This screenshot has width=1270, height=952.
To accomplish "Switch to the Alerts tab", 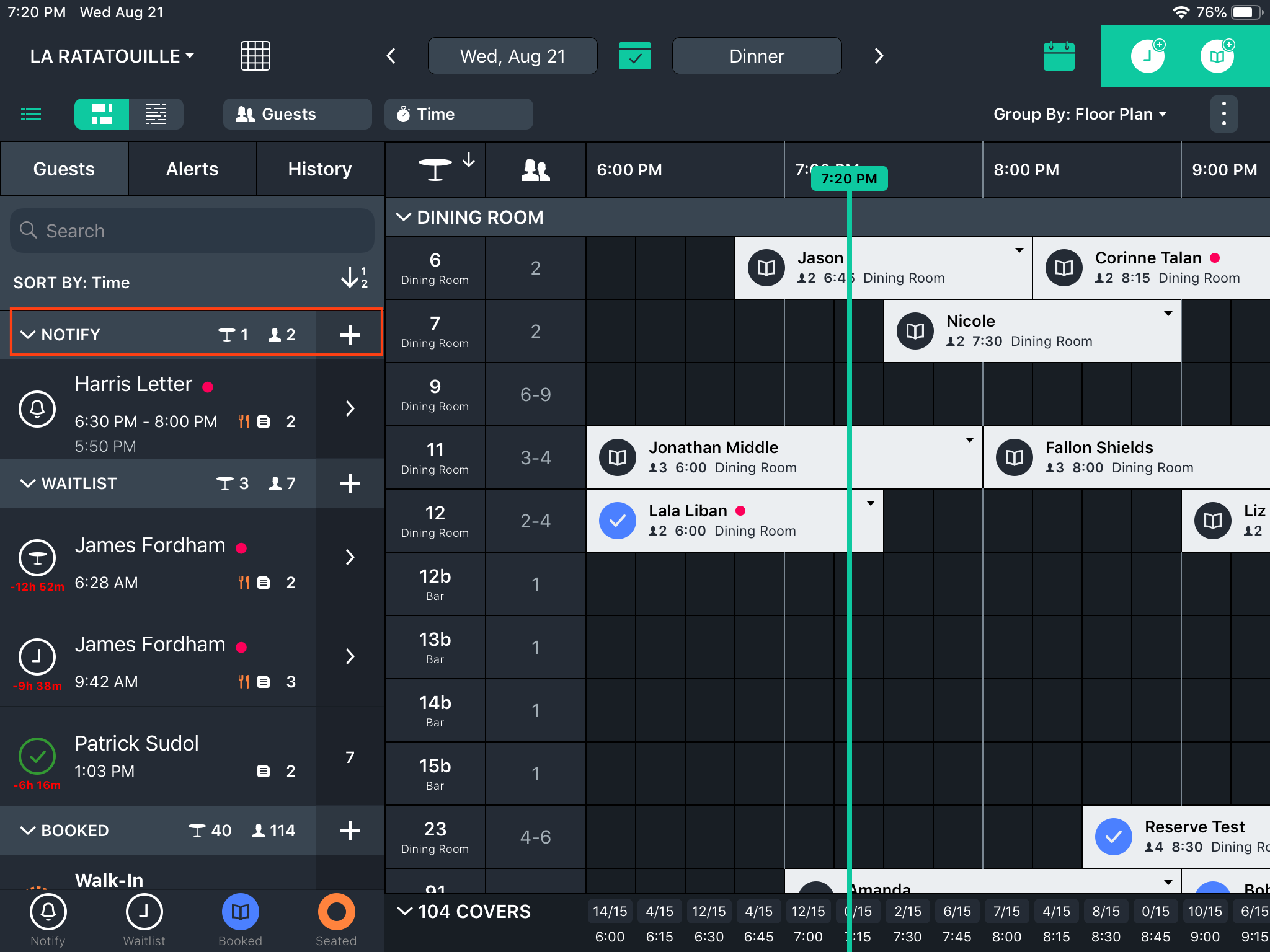I will pyautogui.click(x=192, y=169).
